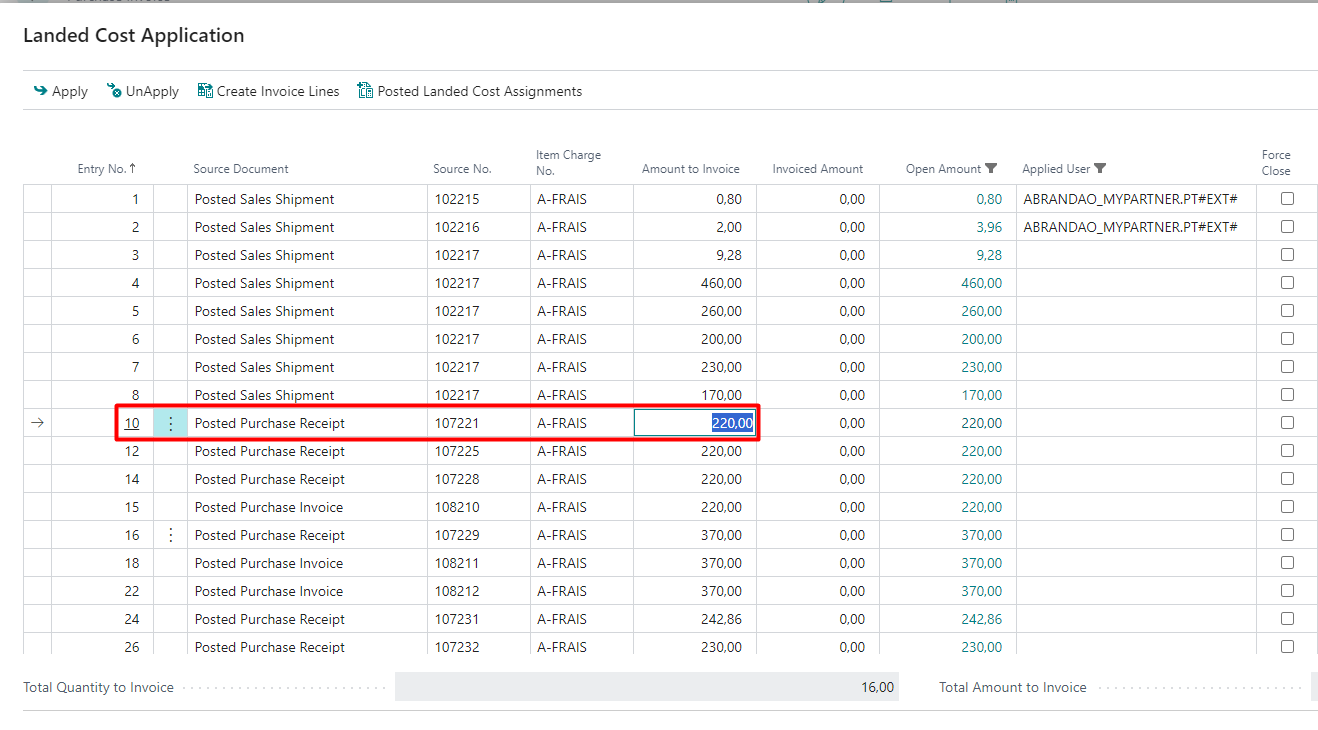Image resolution: width=1318 pixels, height=730 pixels.
Task: Click the Create Invoice Lines icon
Action: tap(205, 91)
